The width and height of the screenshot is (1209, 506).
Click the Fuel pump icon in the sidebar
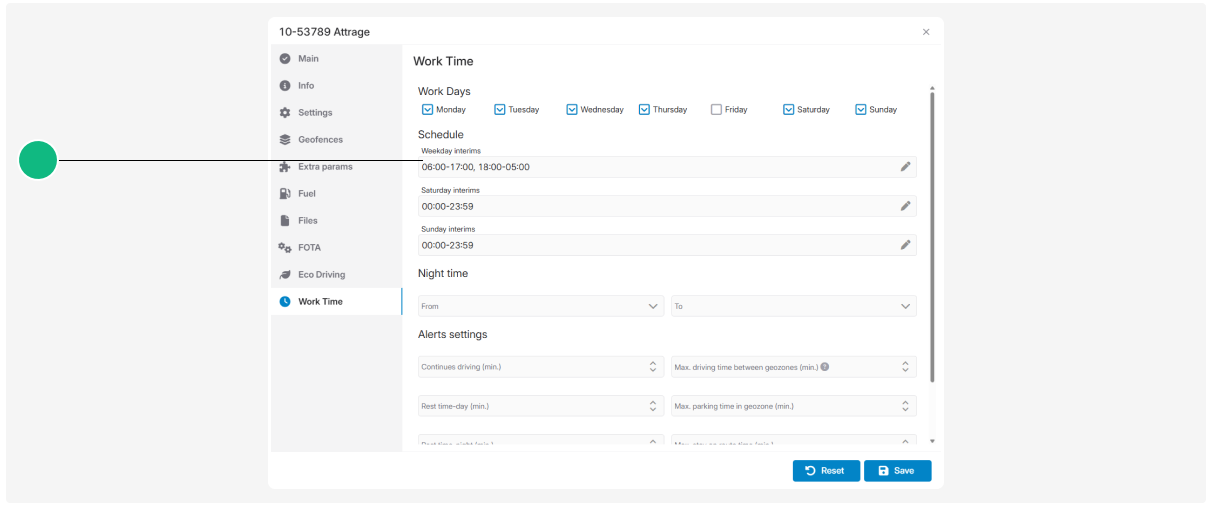coord(285,193)
